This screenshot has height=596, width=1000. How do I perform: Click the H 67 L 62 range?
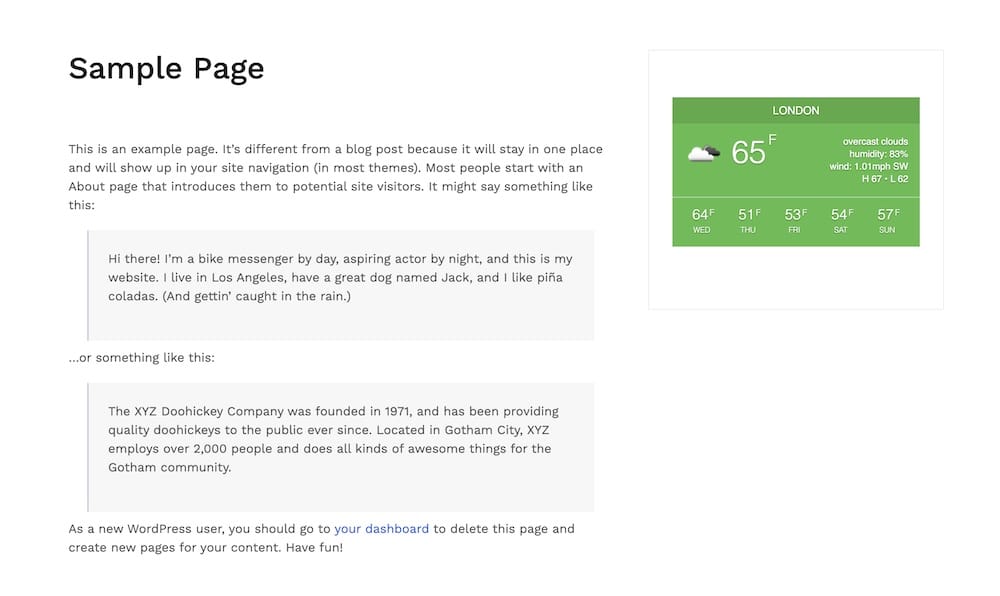[885, 179]
